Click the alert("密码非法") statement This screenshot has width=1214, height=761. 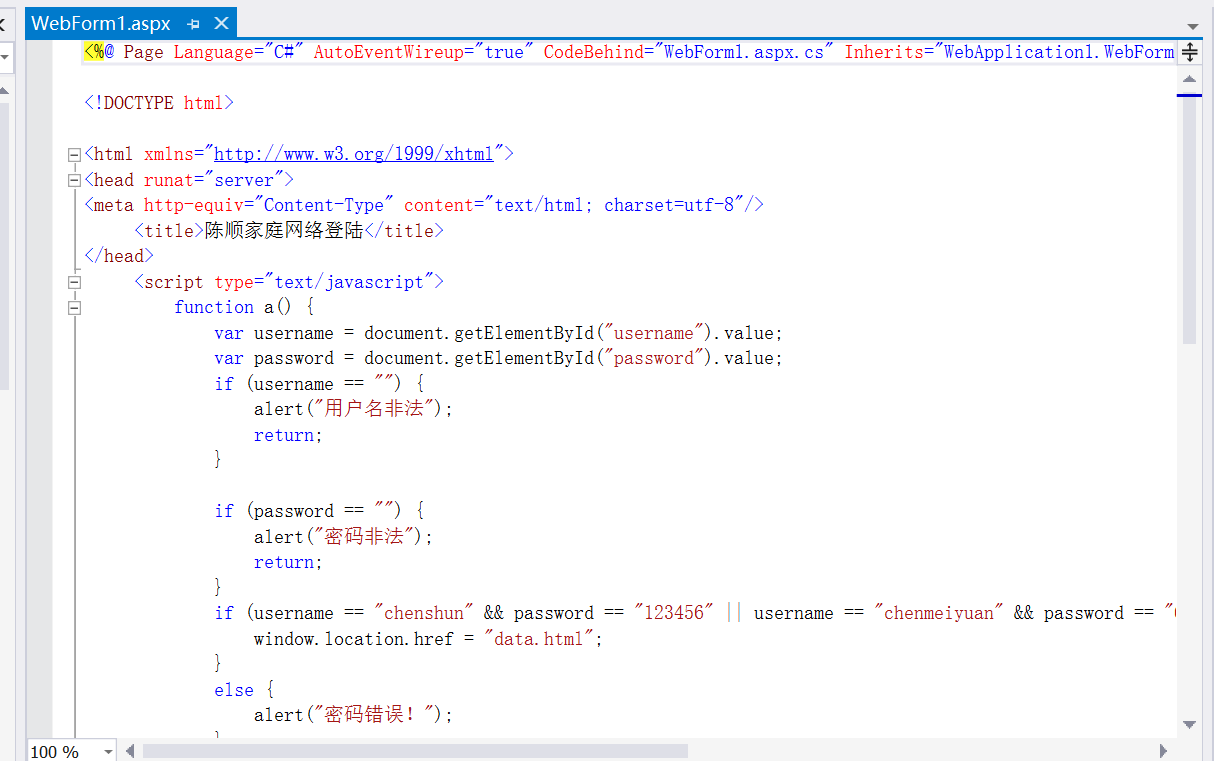click(344, 537)
